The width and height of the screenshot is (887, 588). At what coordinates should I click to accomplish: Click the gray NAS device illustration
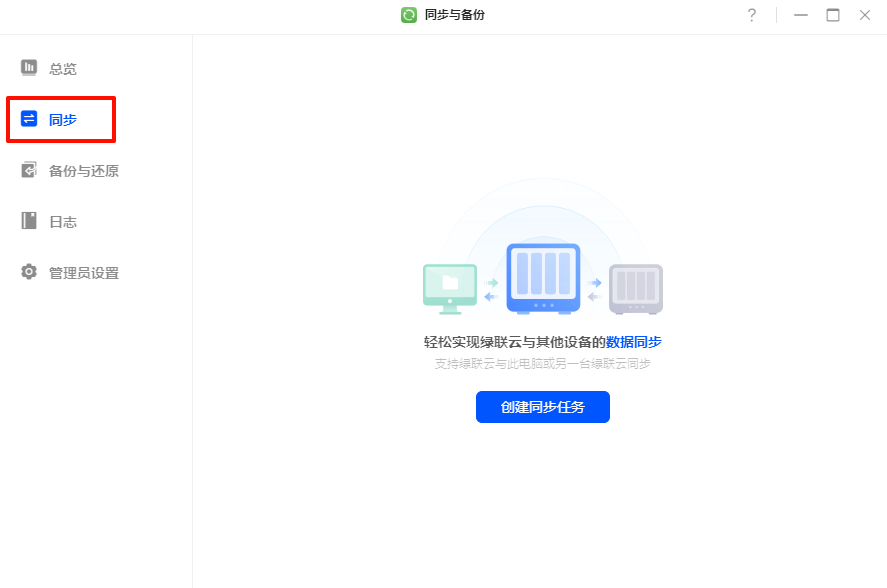636,289
